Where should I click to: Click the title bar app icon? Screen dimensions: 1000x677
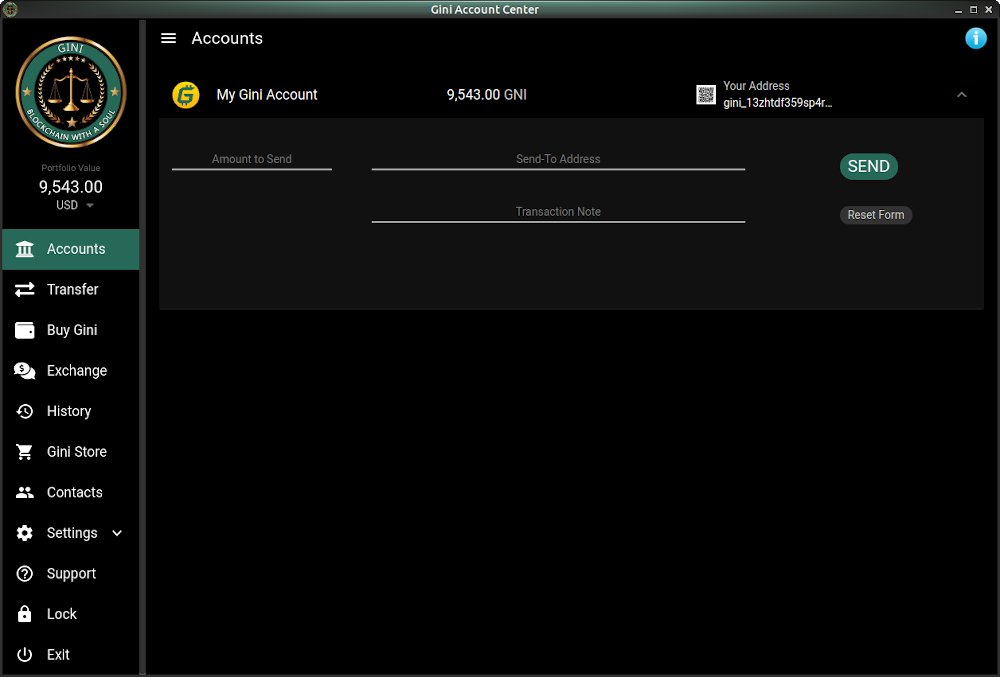10,9
